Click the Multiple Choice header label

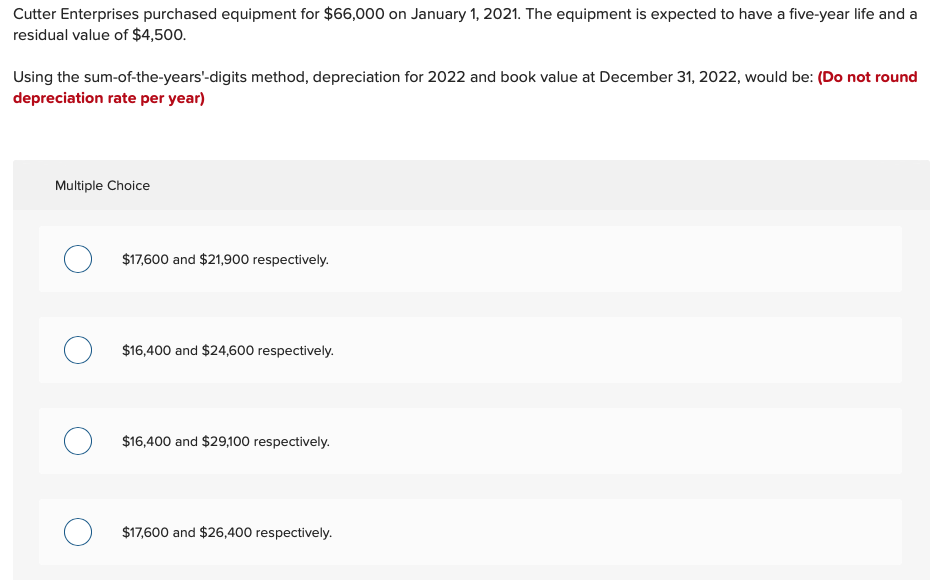(x=103, y=186)
